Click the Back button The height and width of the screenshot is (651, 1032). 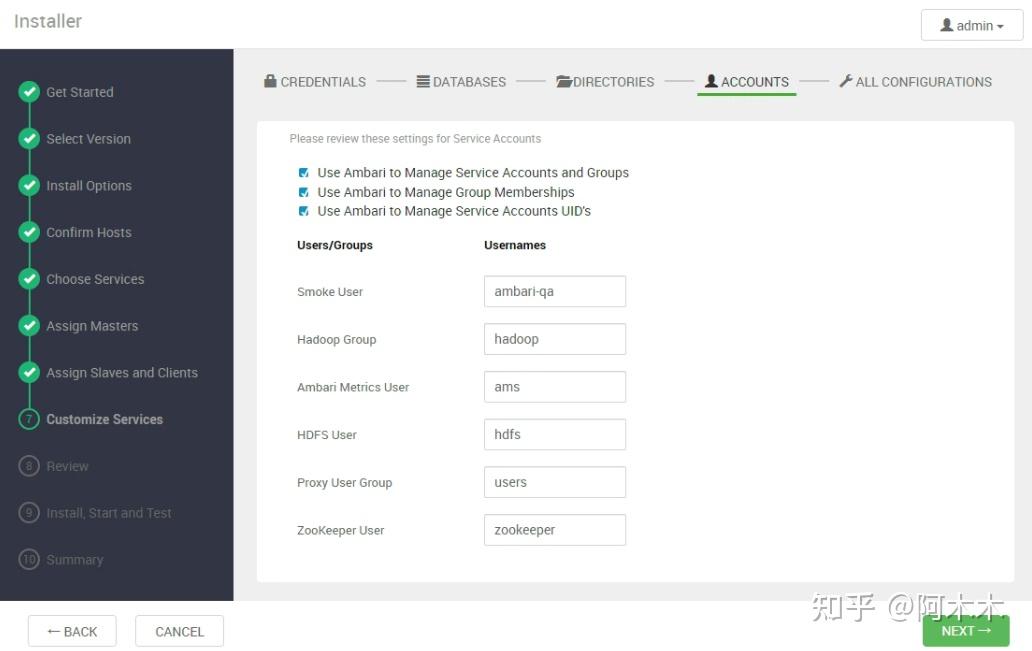[72, 632]
